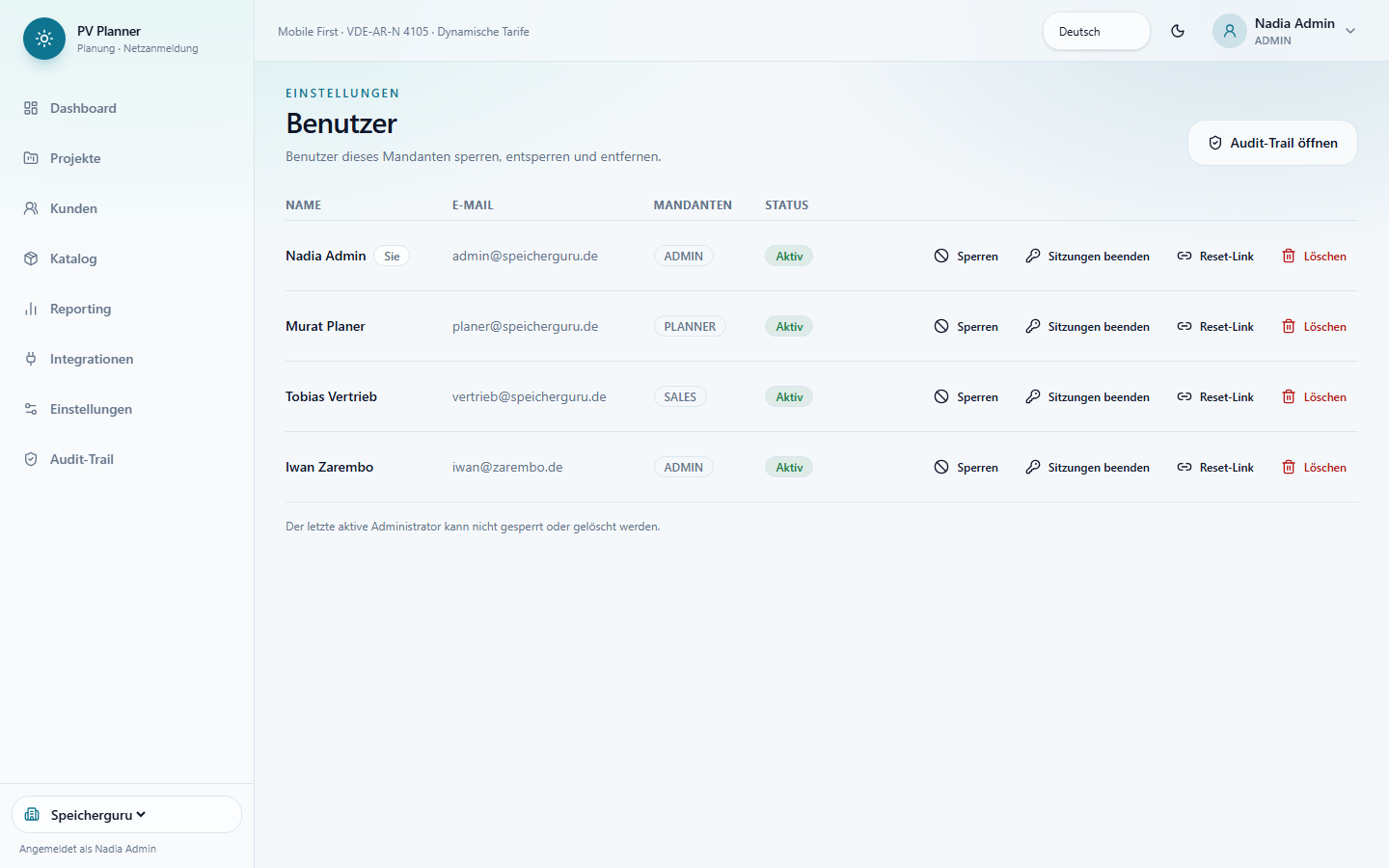Click the user avatar icon in header

point(1230,31)
